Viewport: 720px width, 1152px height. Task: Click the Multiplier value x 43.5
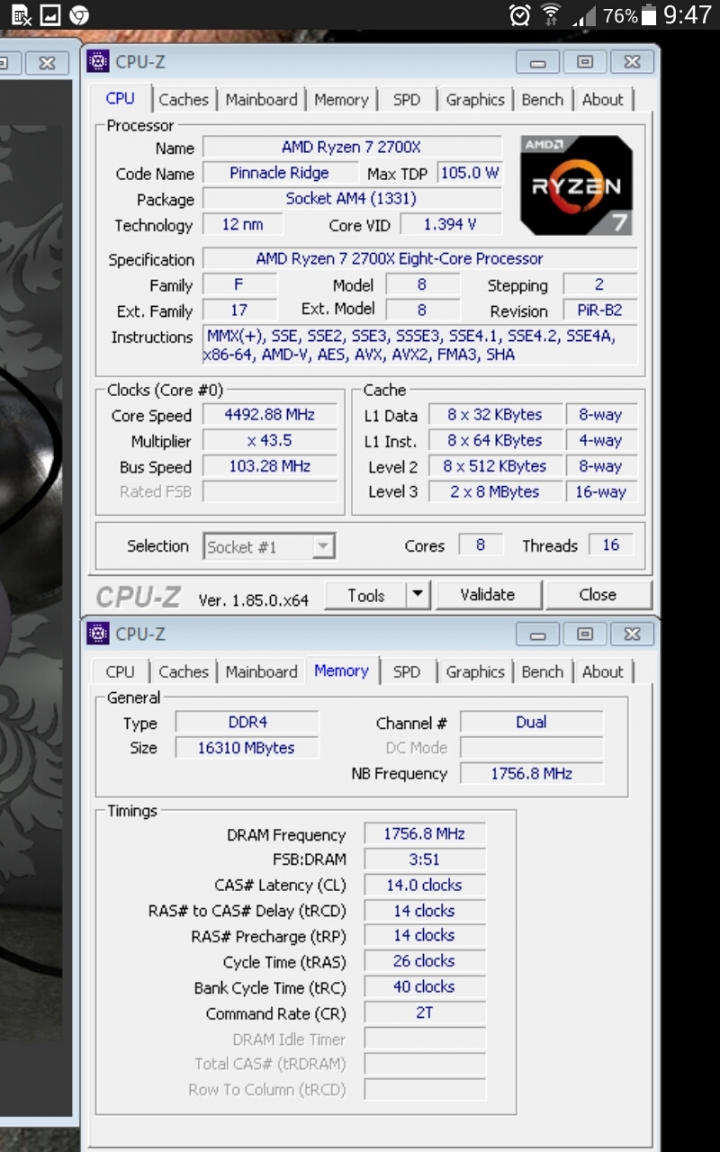pyautogui.click(x=270, y=440)
